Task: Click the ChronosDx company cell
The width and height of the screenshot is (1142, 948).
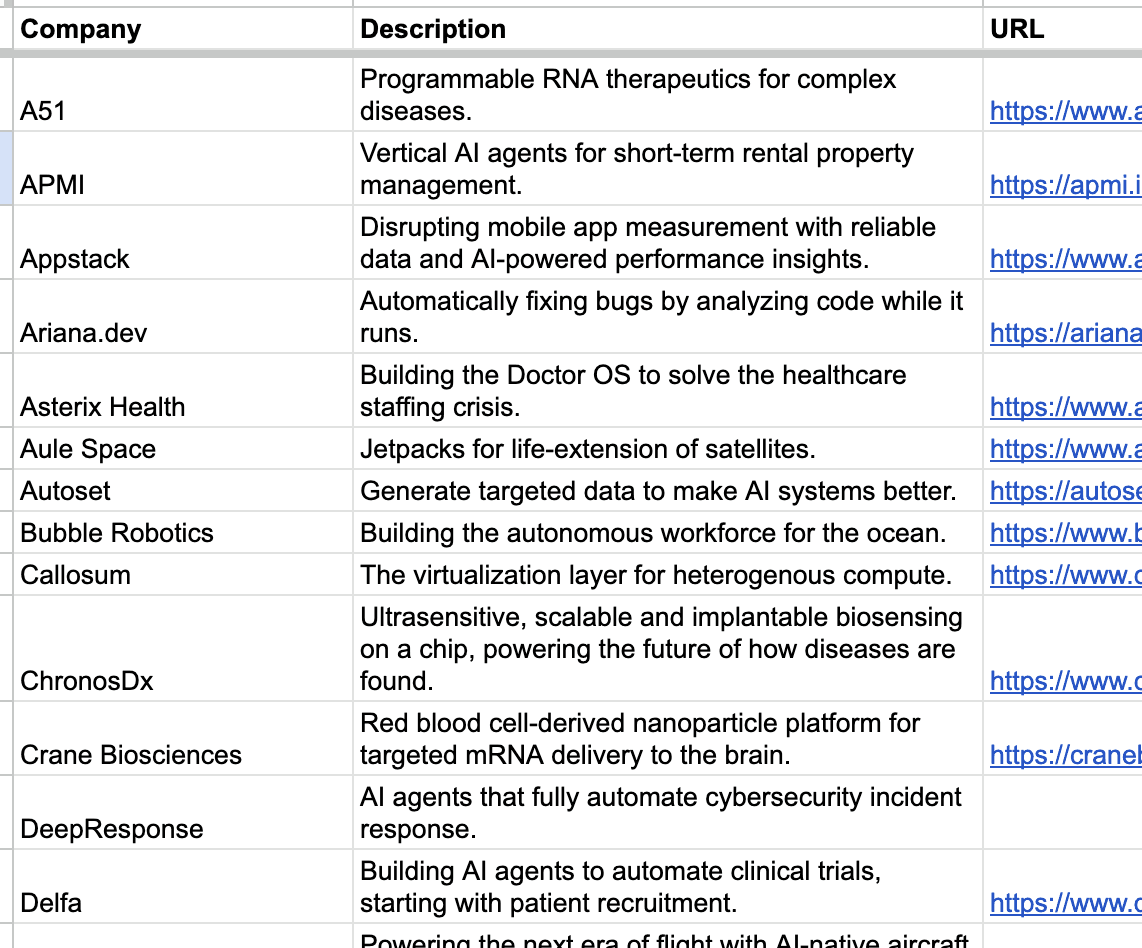Action: (183, 649)
